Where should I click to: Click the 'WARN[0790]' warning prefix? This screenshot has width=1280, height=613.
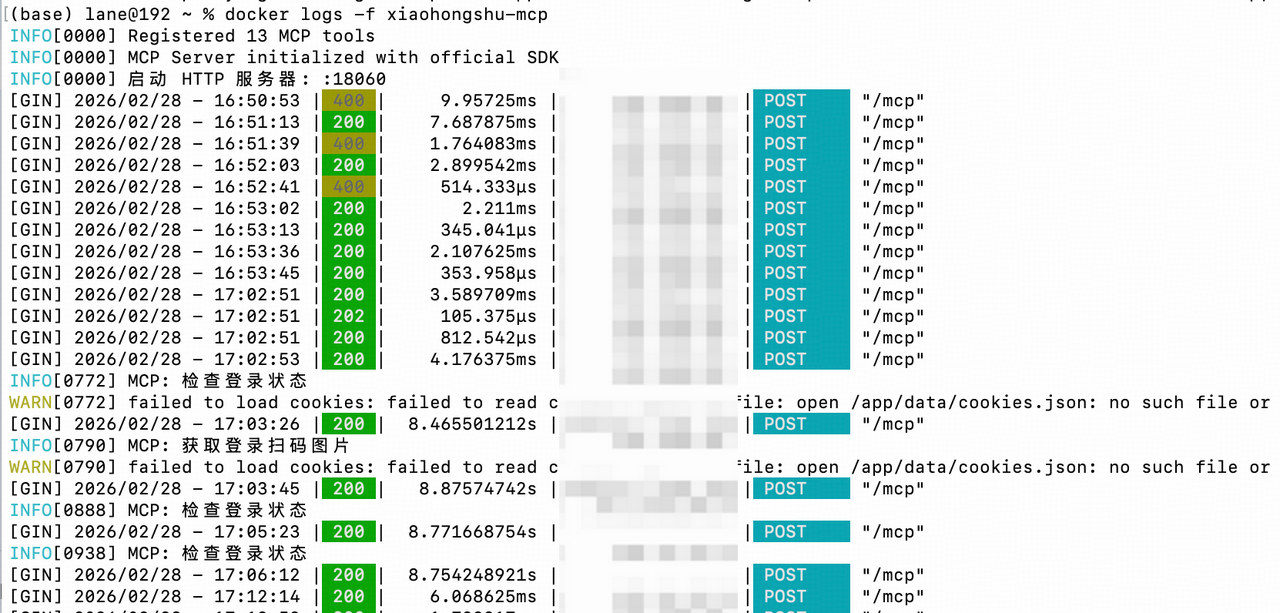[x=63, y=467]
